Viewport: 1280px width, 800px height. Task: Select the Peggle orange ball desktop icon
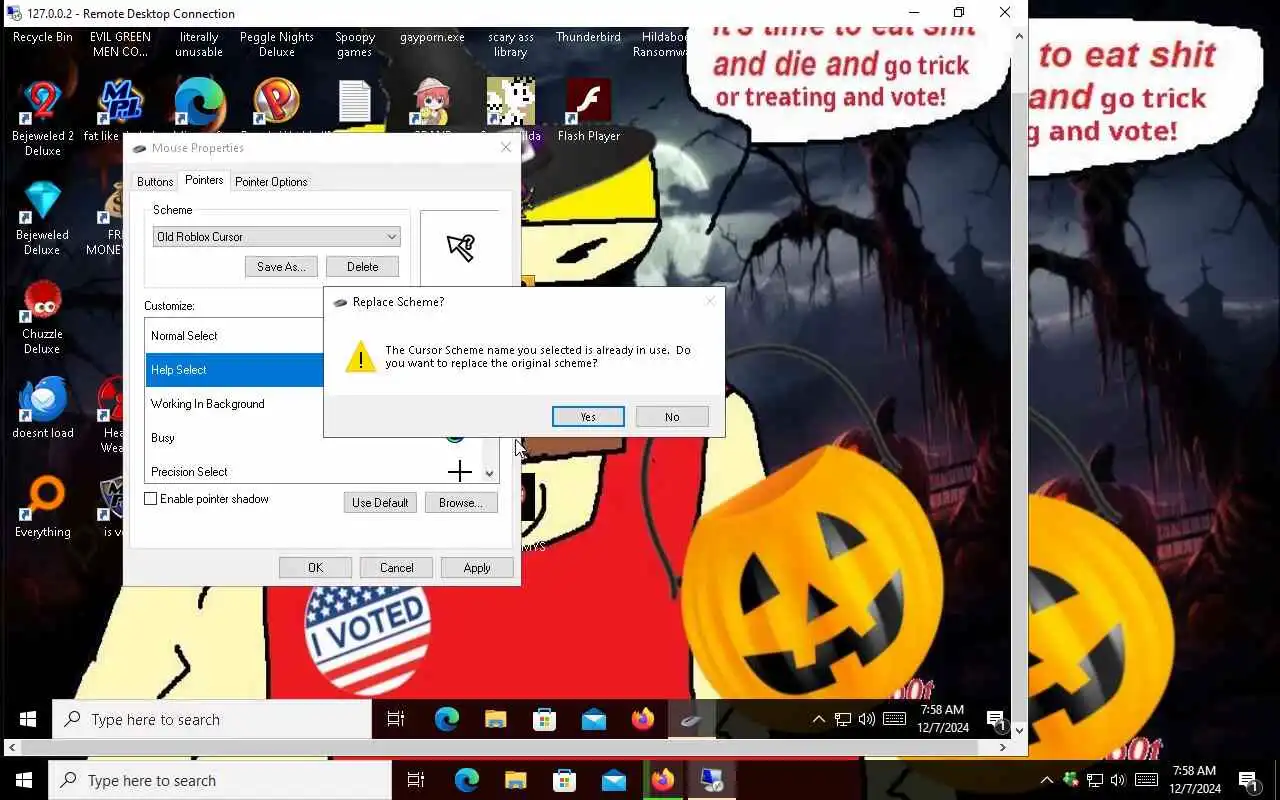pos(277,102)
